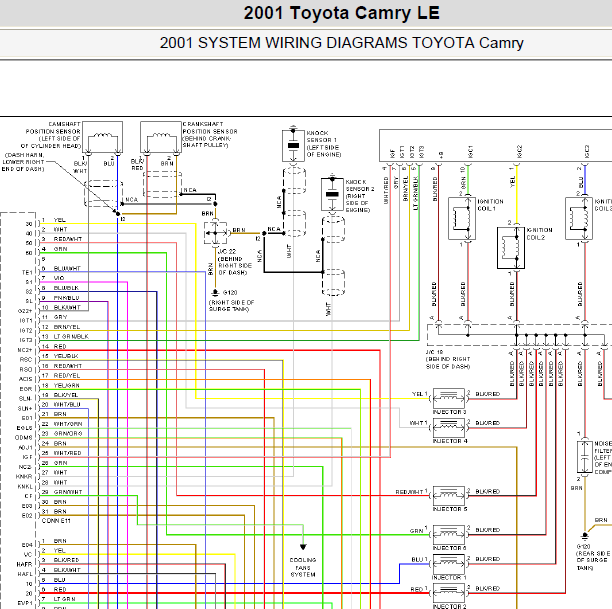
Task: Click the 'DASH HARN, lower right end of dash' note
Action: pyautogui.click(x=23, y=162)
